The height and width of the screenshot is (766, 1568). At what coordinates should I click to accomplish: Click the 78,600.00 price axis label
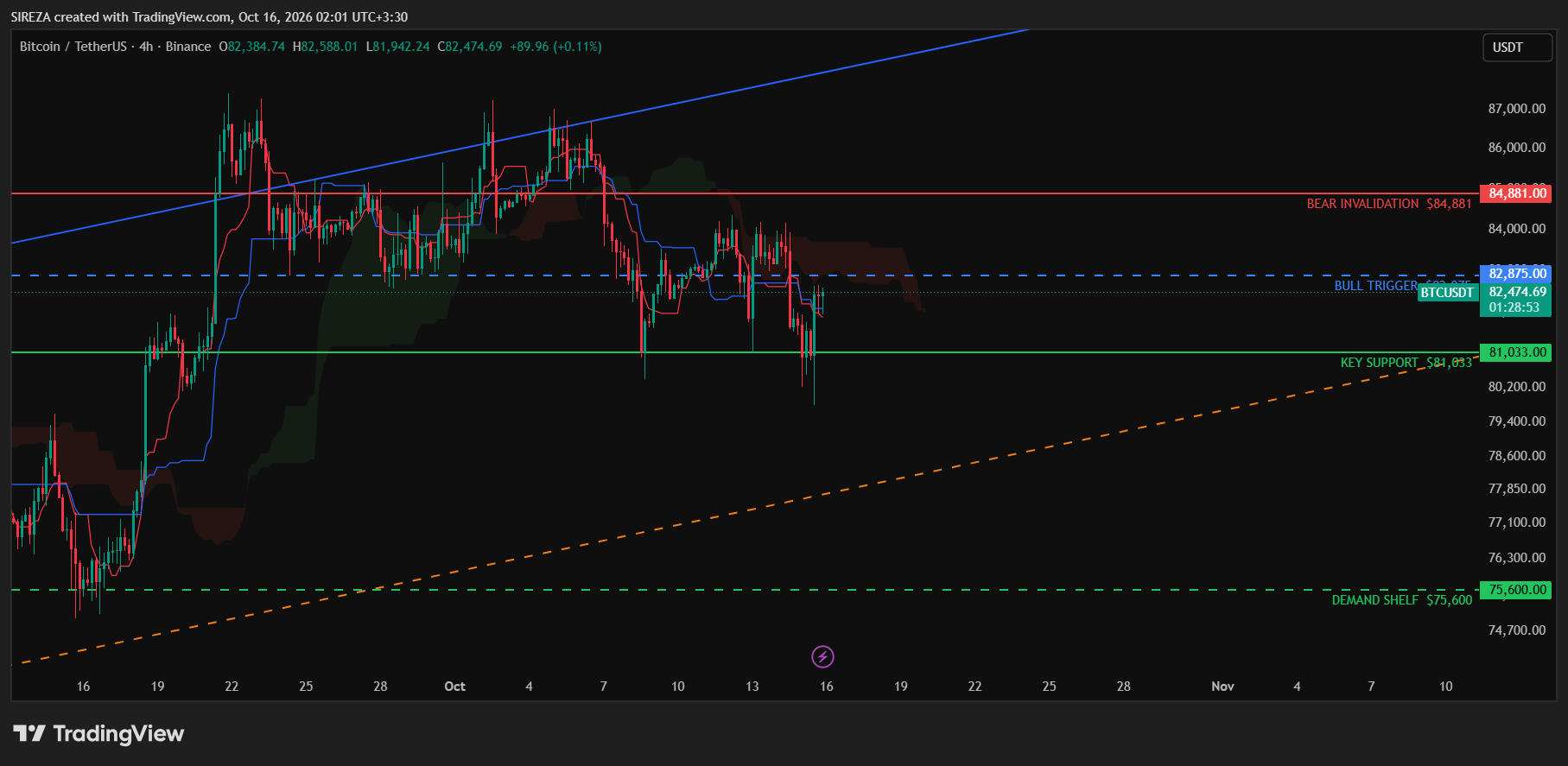pyautogui.click(x=1517, y=456)
